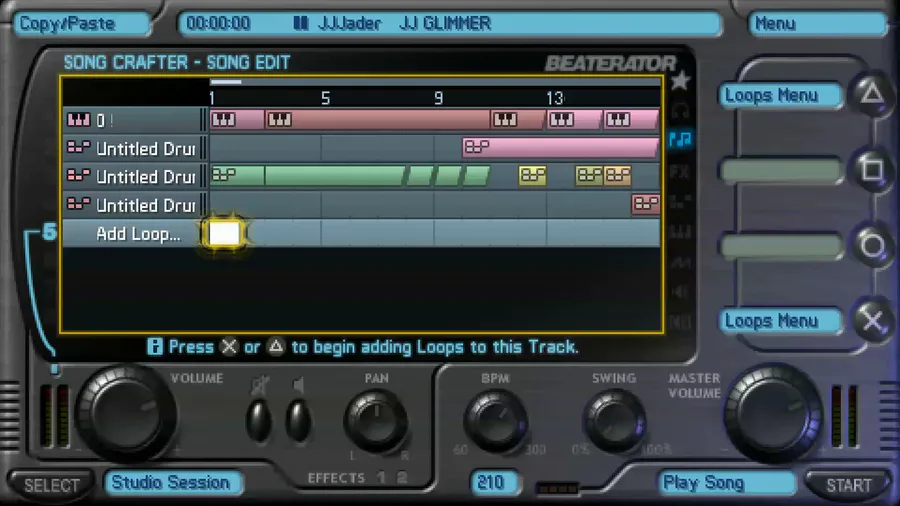Viewport: 900px width, 506px height.
Task: Select the last keyboard loop in track 0
Action: 631,119
